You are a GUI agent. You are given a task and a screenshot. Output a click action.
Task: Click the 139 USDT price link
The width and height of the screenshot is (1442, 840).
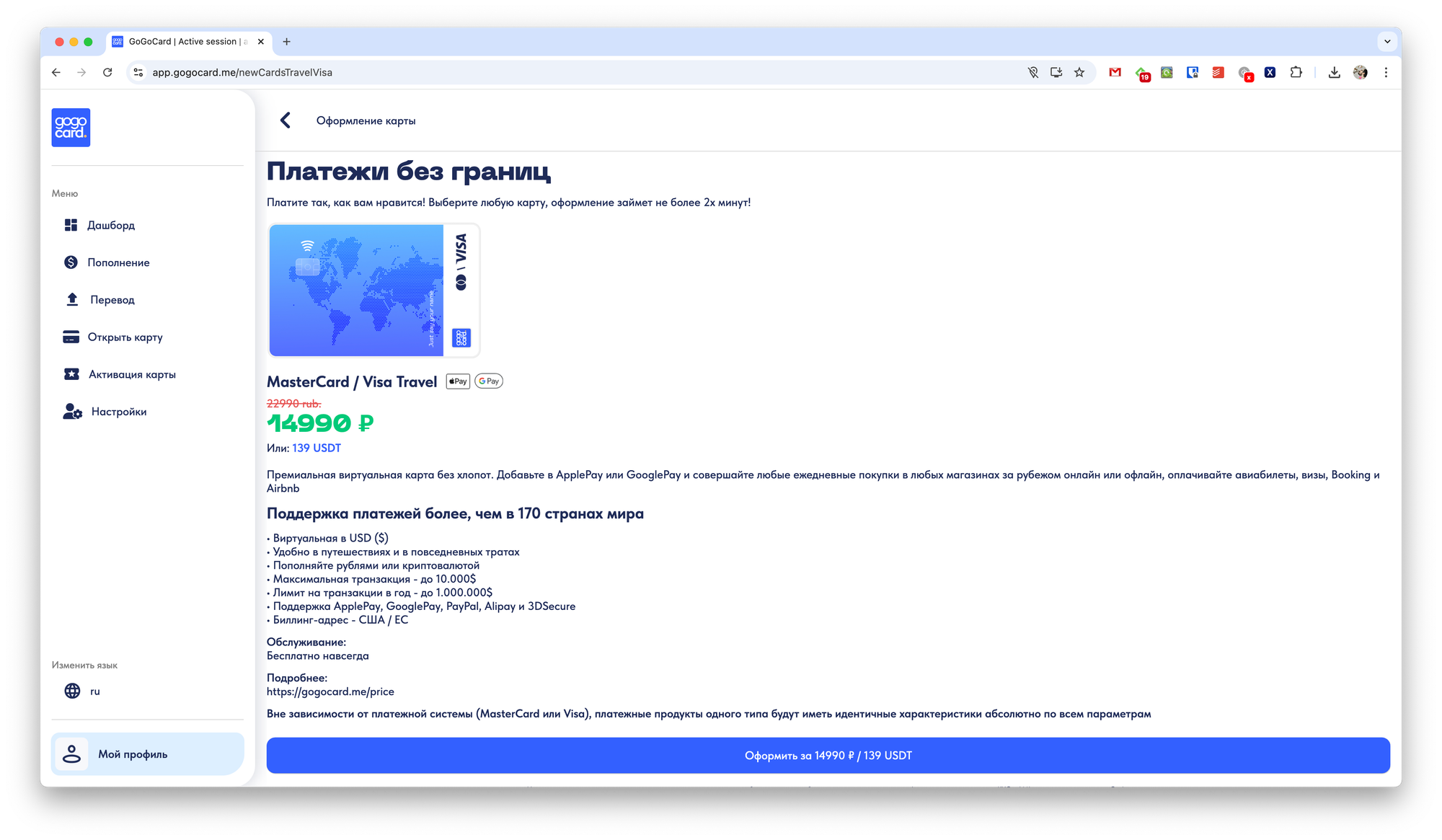(316, 448)
